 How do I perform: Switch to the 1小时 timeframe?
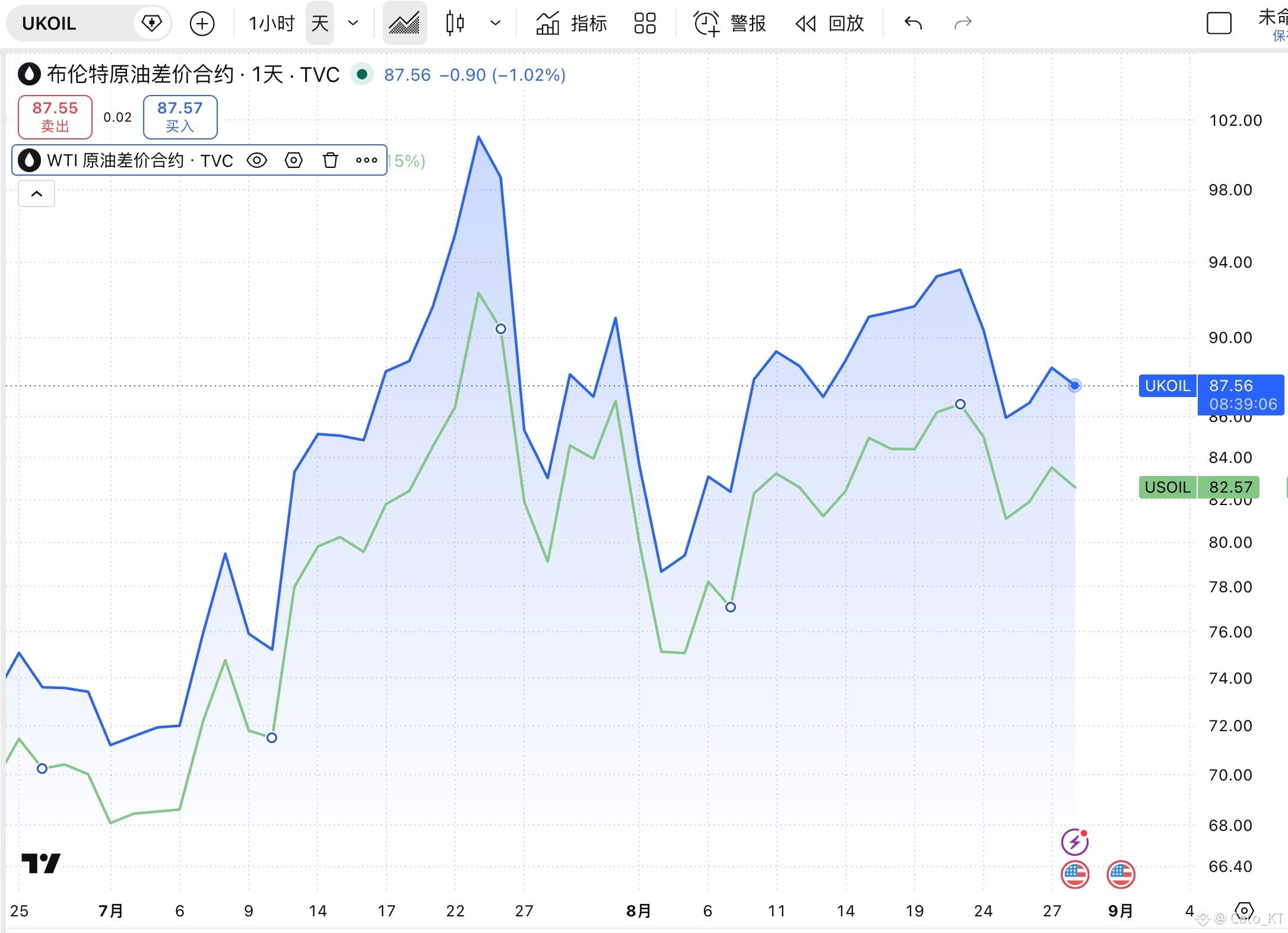(x=271, y=24)
